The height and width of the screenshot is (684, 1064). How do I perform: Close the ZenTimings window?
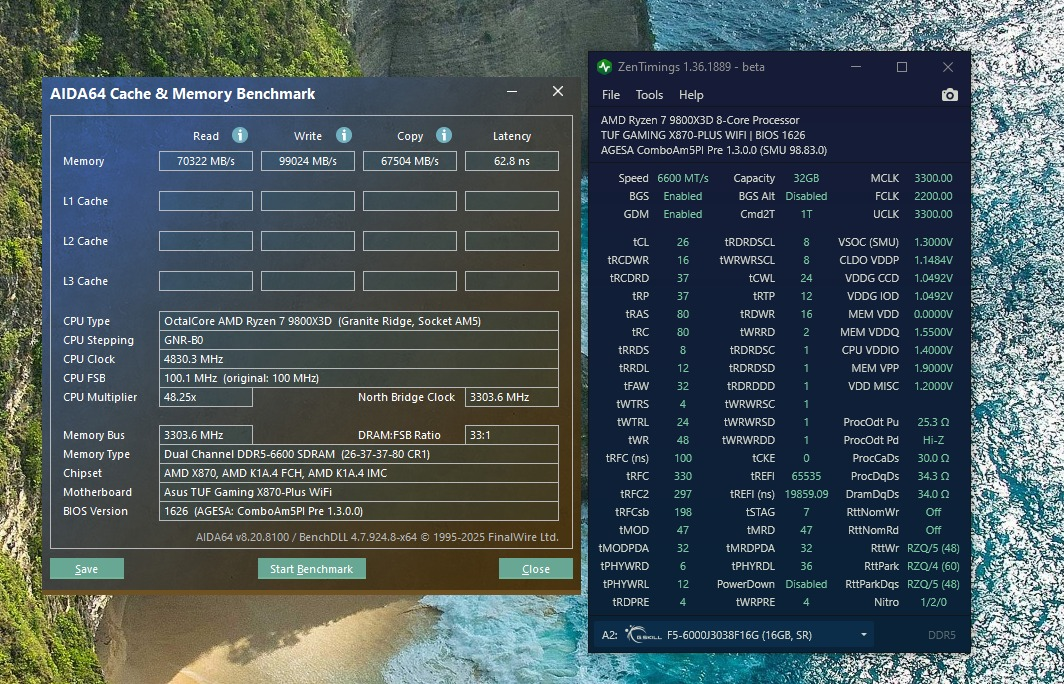point(948,66)
